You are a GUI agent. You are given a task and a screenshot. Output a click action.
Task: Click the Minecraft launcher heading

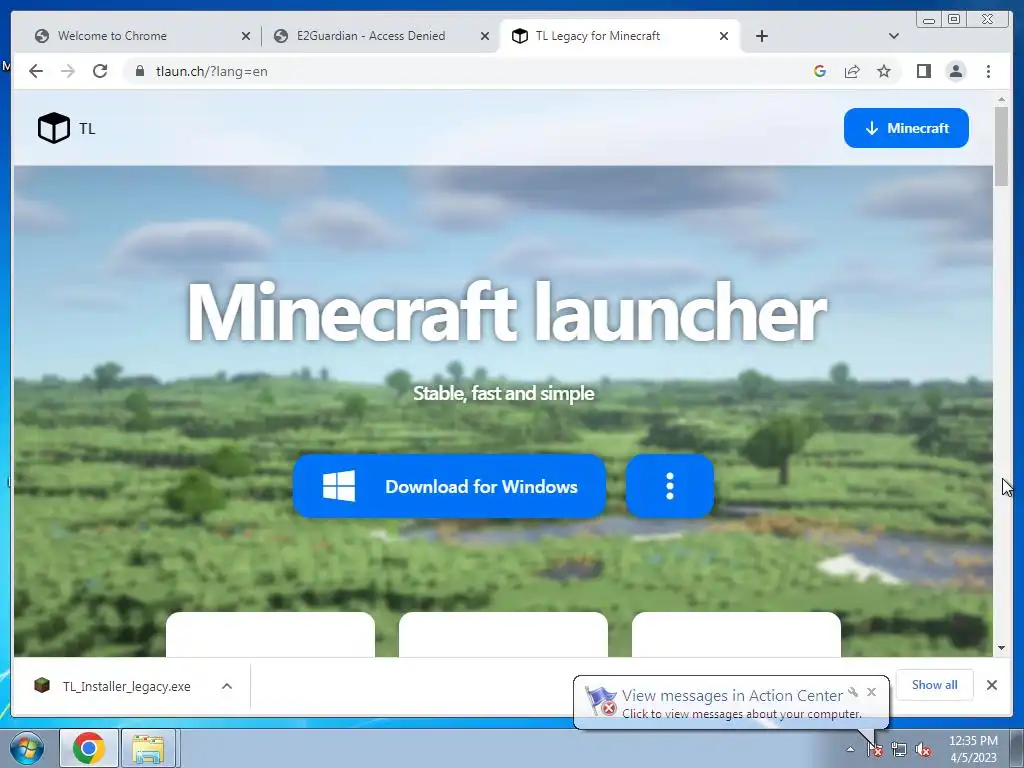pyautogui.click(x=507, y=313)
